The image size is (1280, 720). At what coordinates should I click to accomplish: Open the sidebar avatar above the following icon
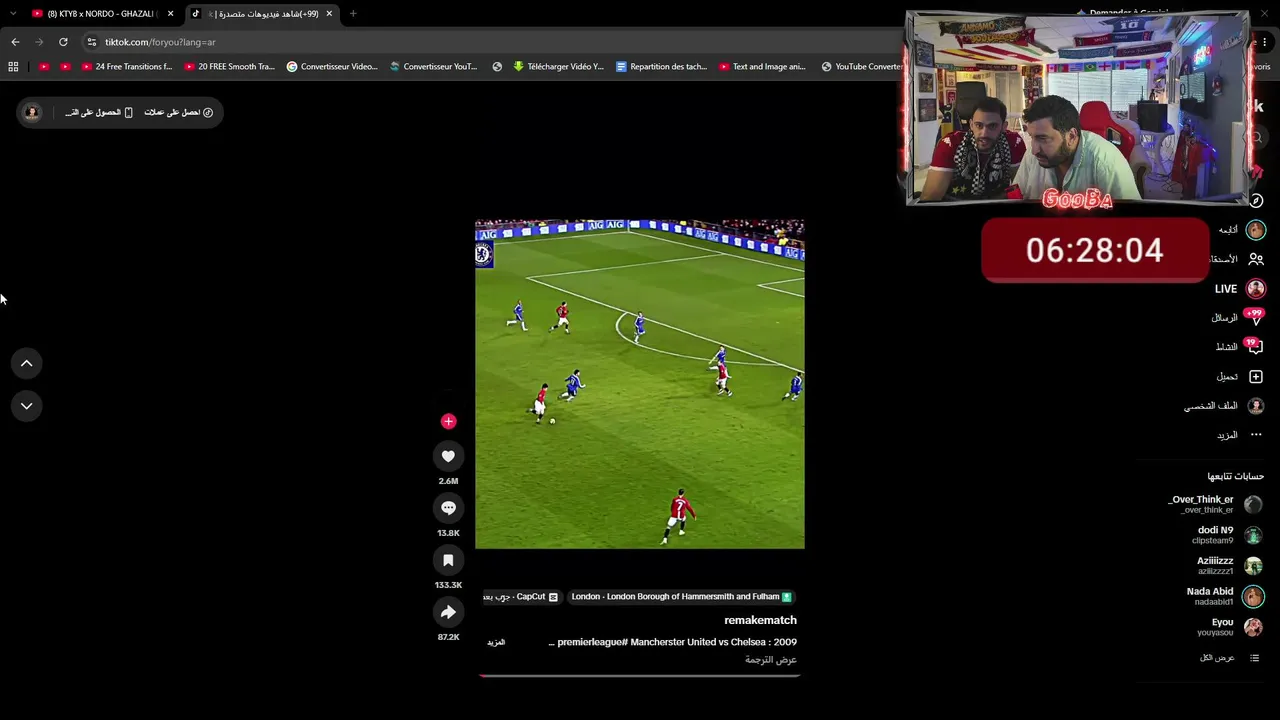click(x=1256, y=230)
